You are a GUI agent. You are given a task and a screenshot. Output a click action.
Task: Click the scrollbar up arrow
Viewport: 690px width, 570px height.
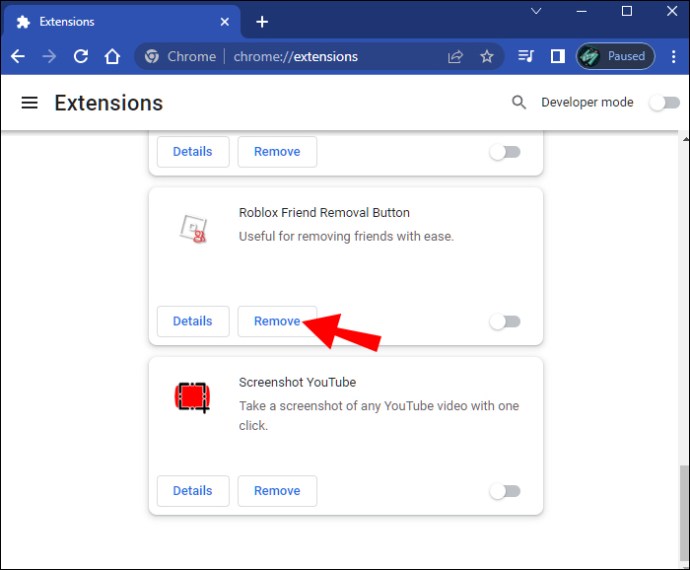pyautogui.click(x=686, y=139)
